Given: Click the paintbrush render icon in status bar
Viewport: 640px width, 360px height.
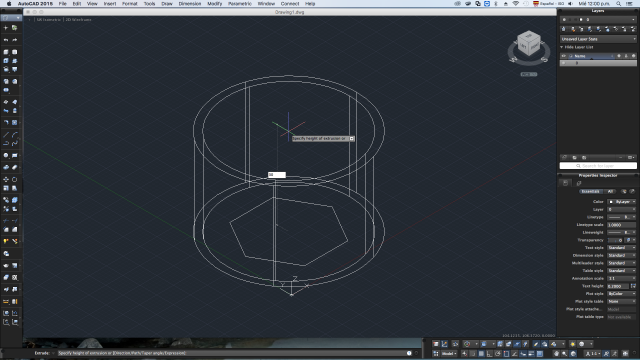Looking at the screenshot, I should [x=536, y=344].
